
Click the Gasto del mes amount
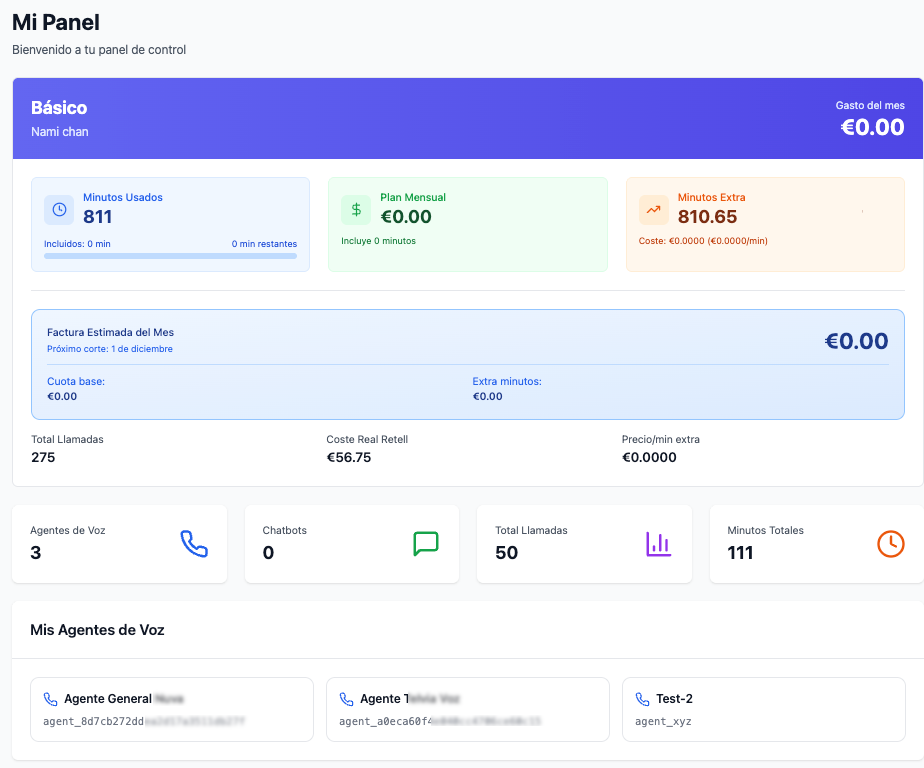(x=872, y=127)
